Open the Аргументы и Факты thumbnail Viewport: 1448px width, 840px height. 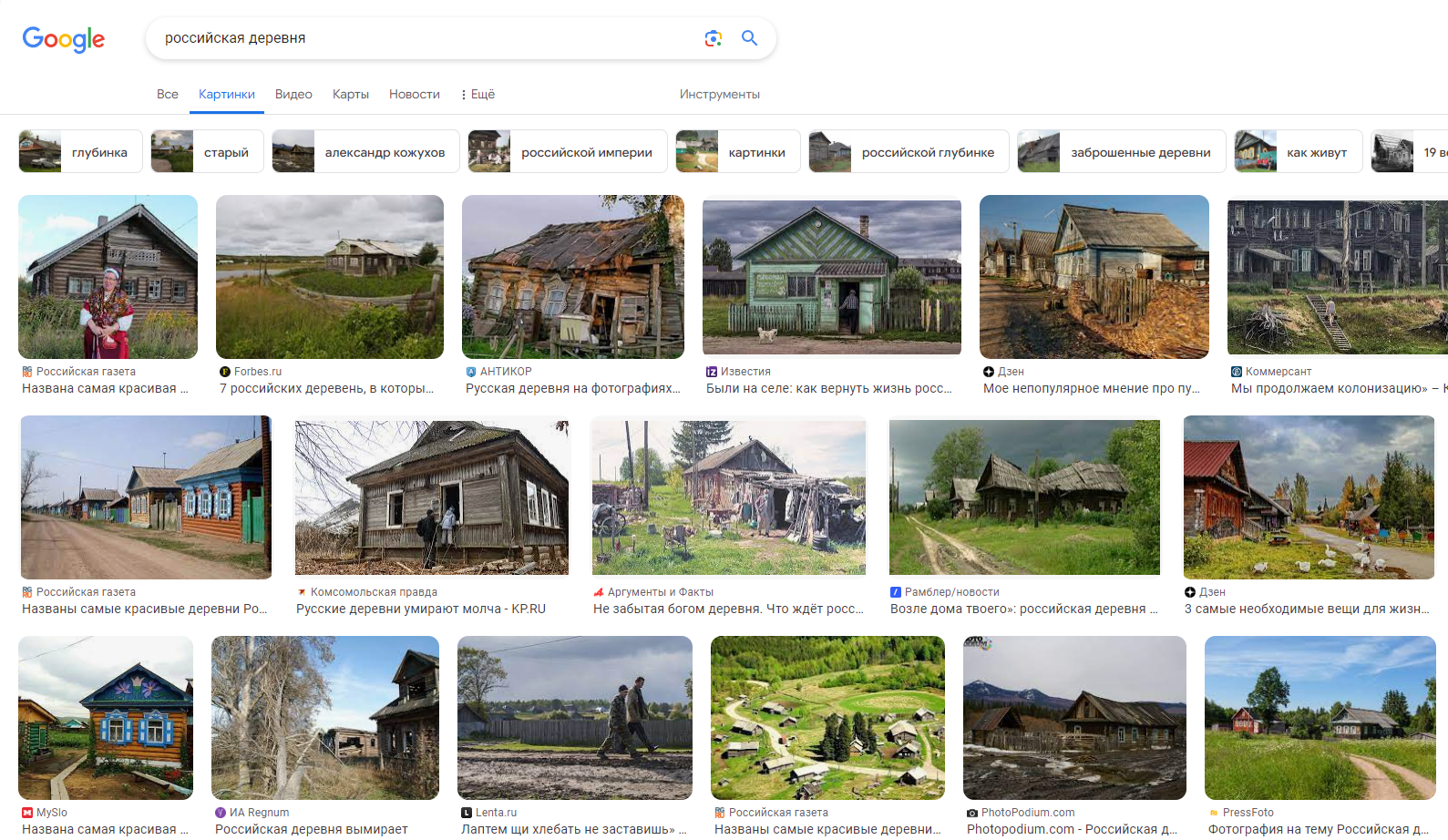point(728,497)
